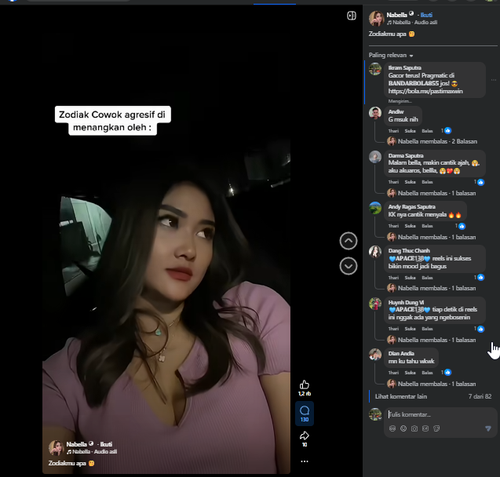Send the comment with arrow icon

click(488, 429)
